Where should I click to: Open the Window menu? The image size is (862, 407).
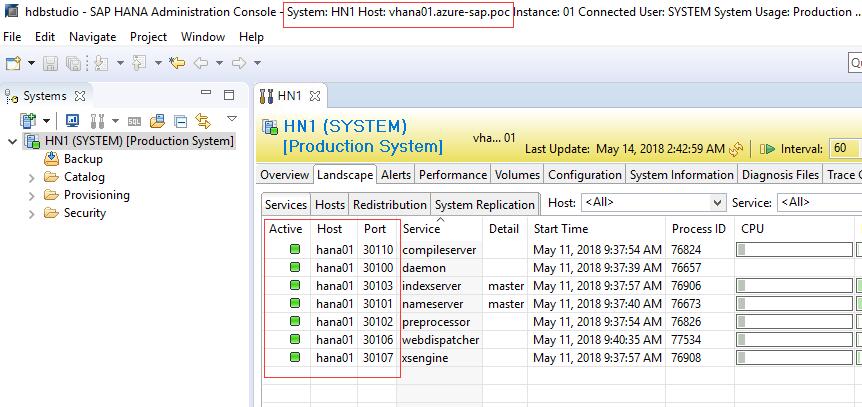203,37
